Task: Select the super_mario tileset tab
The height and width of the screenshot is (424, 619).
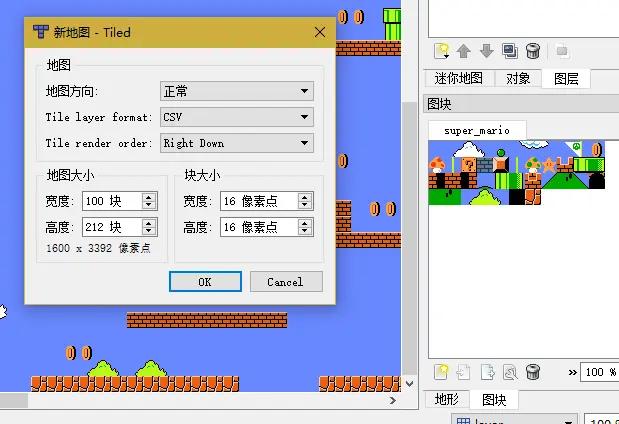Action: [x=477, y=130]
